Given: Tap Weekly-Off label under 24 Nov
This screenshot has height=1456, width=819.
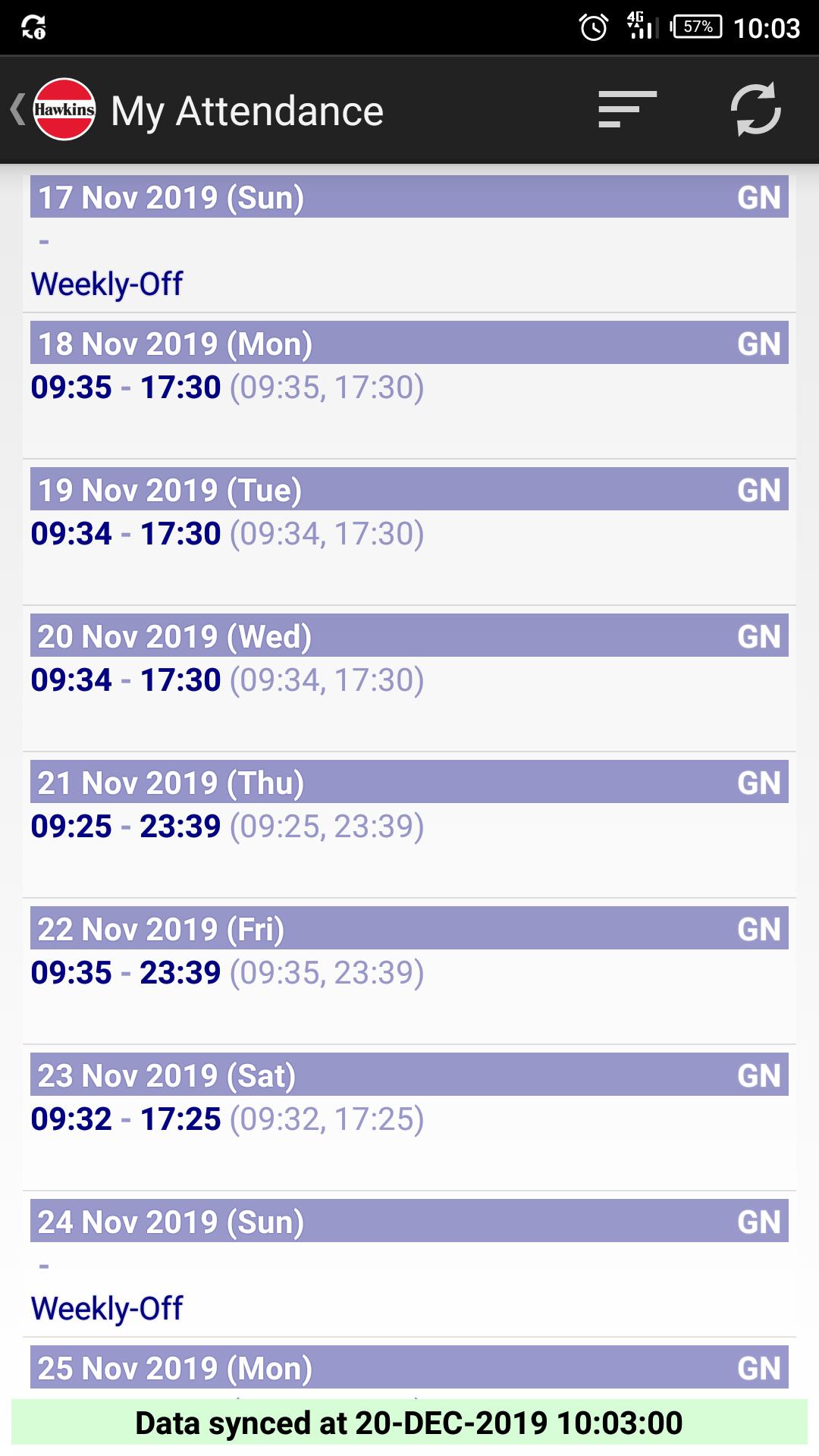Looking at the screenshot, I should point(107,1309).
